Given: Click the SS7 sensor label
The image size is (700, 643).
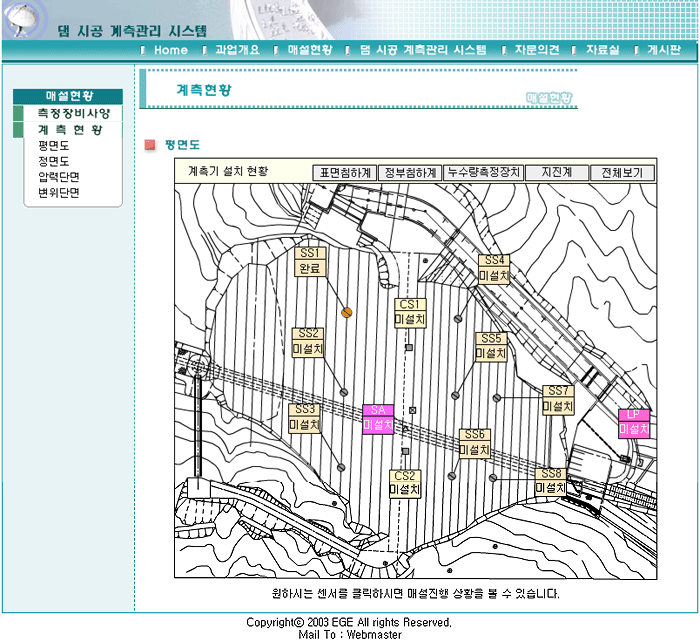Looking at the screenshot, I should point(557,400).
